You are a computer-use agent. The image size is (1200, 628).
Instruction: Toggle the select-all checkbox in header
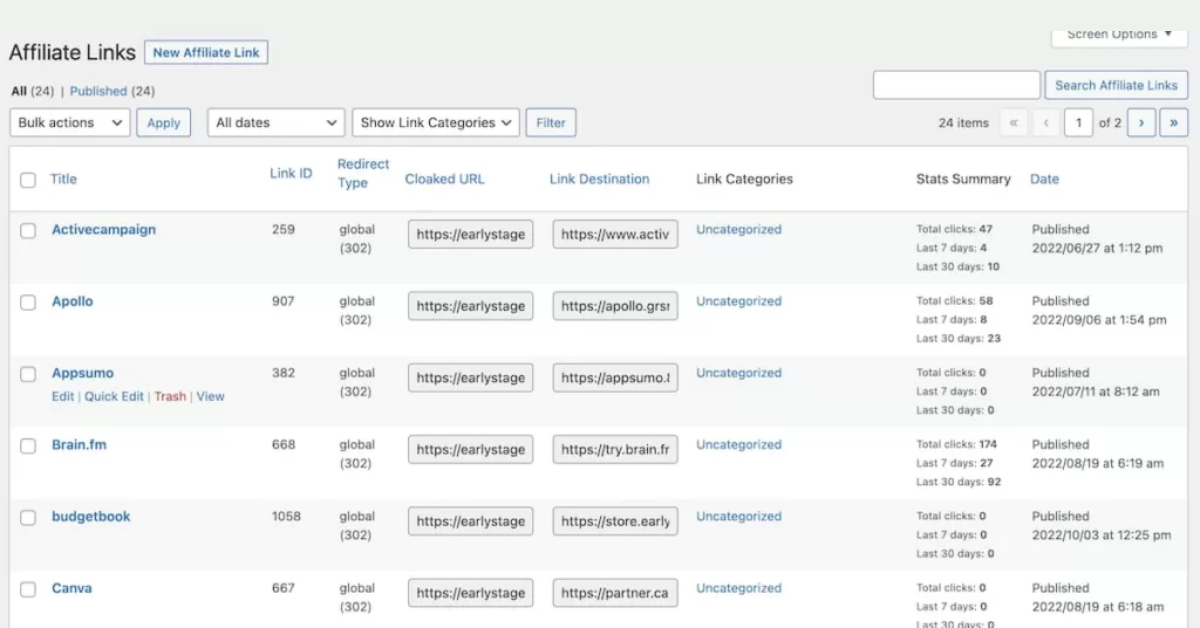28,180
